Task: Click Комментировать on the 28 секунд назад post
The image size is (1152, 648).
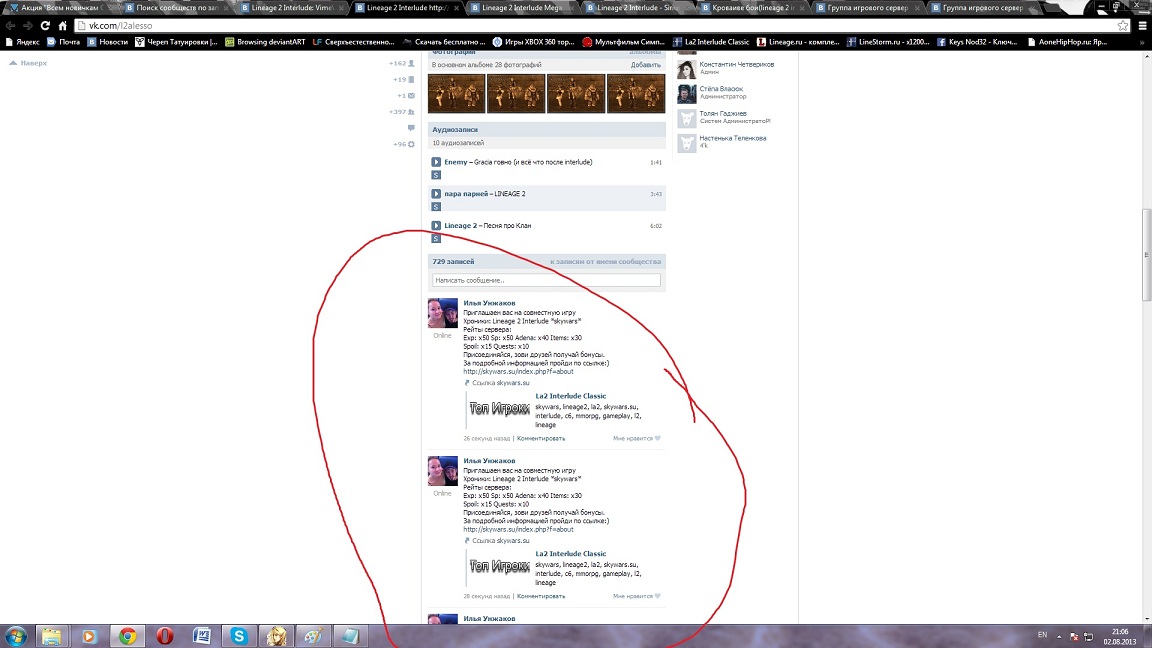Action: (x=541, y=597)
